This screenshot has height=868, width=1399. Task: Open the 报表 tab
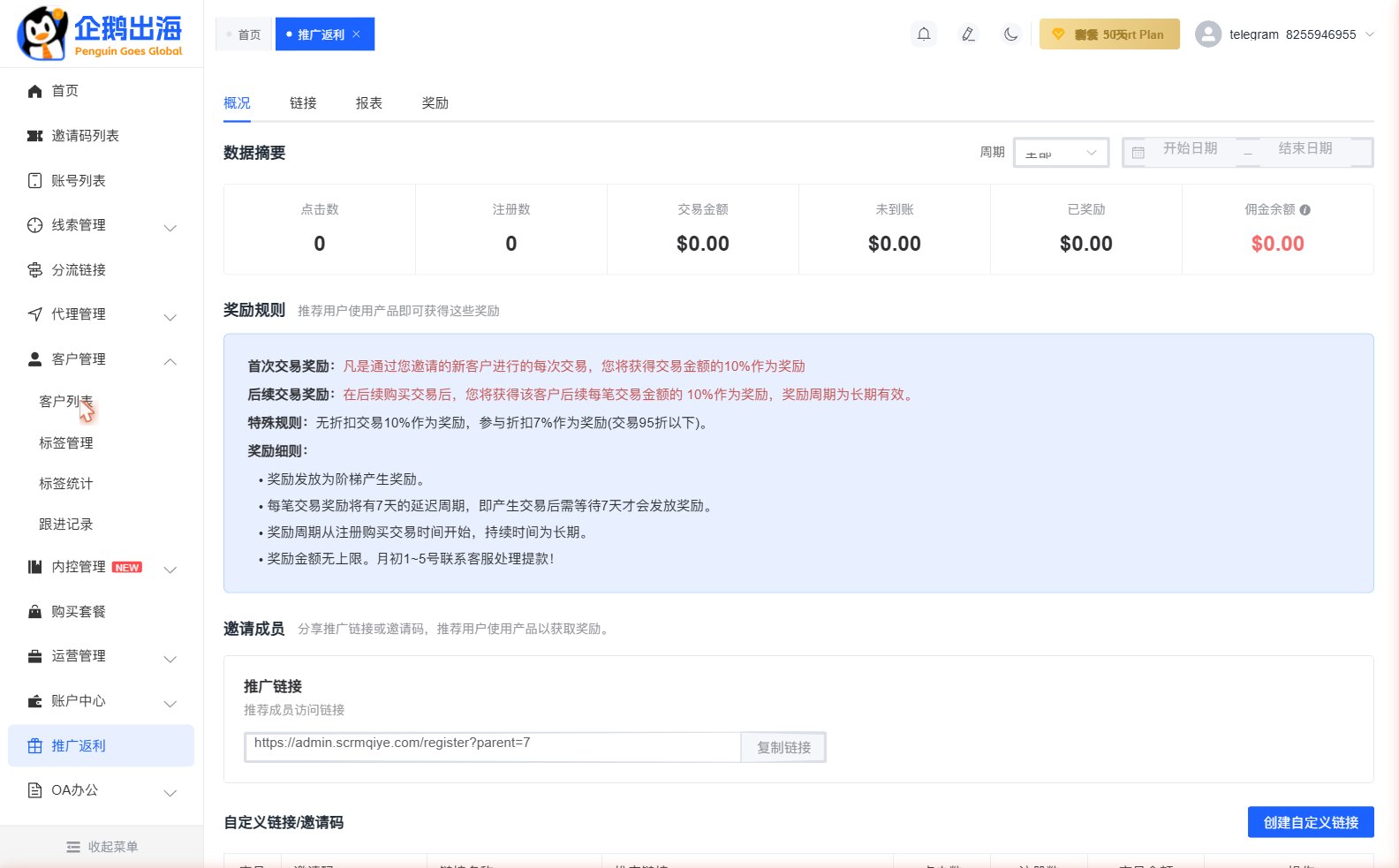coord(369,103)
